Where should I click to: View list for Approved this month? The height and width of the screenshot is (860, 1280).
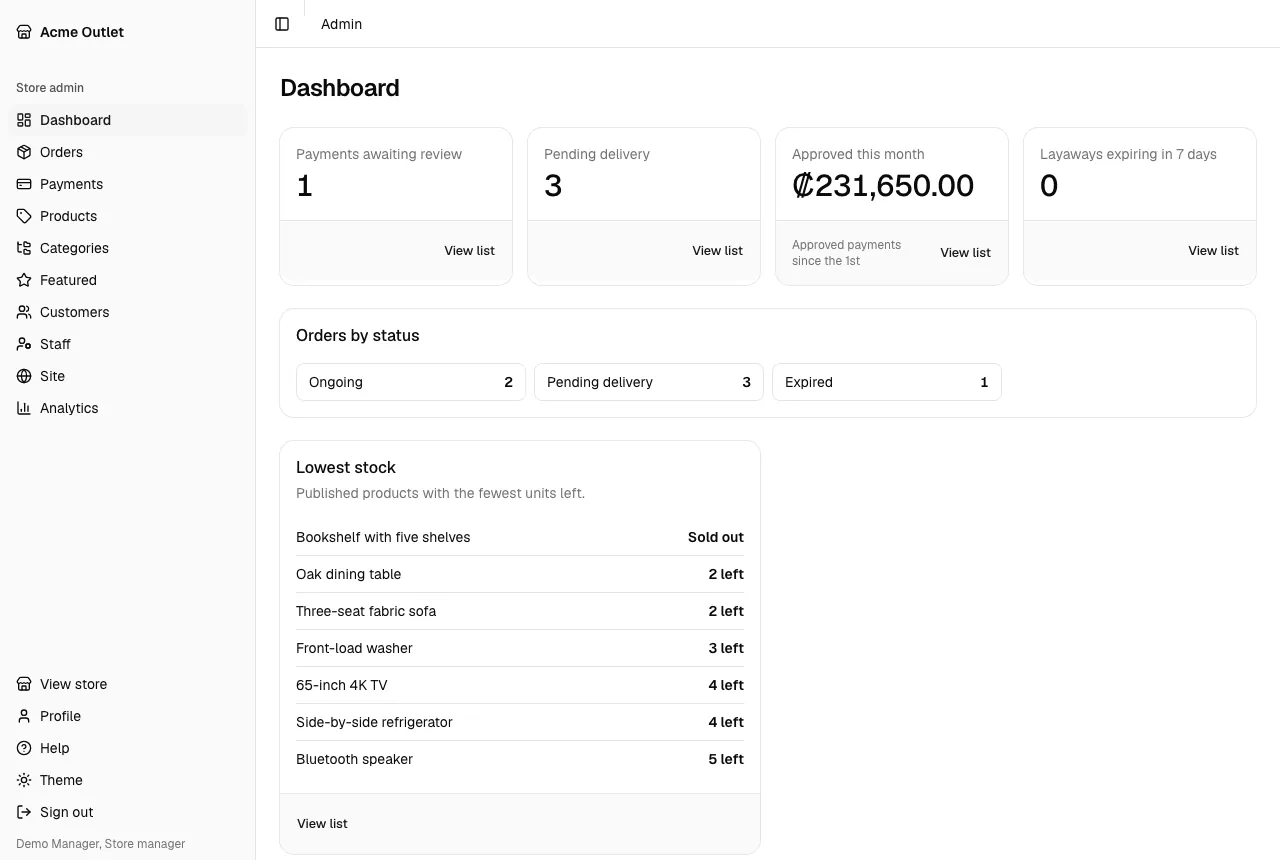965,253
